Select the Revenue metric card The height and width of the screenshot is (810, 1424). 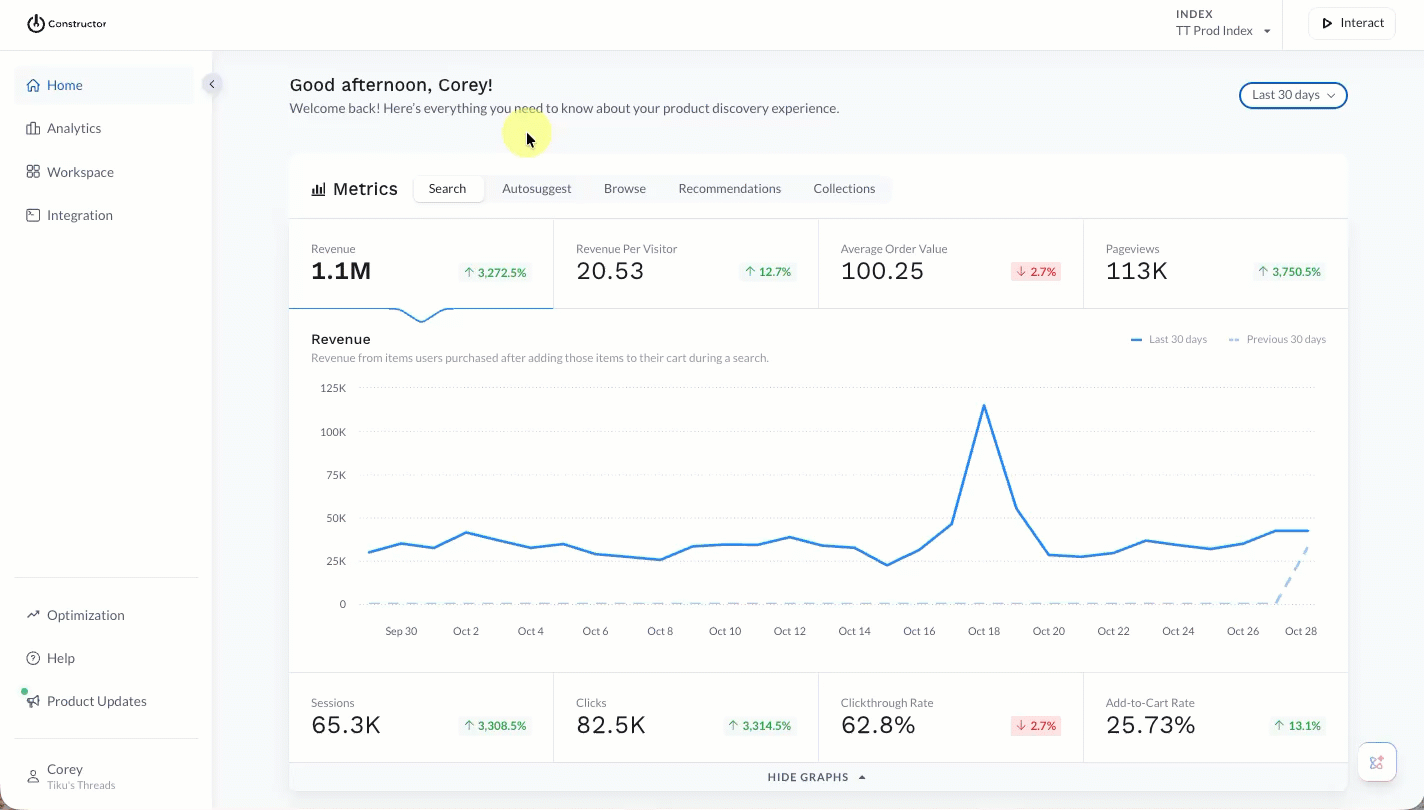pyautogui.click(x=421, y=264)
